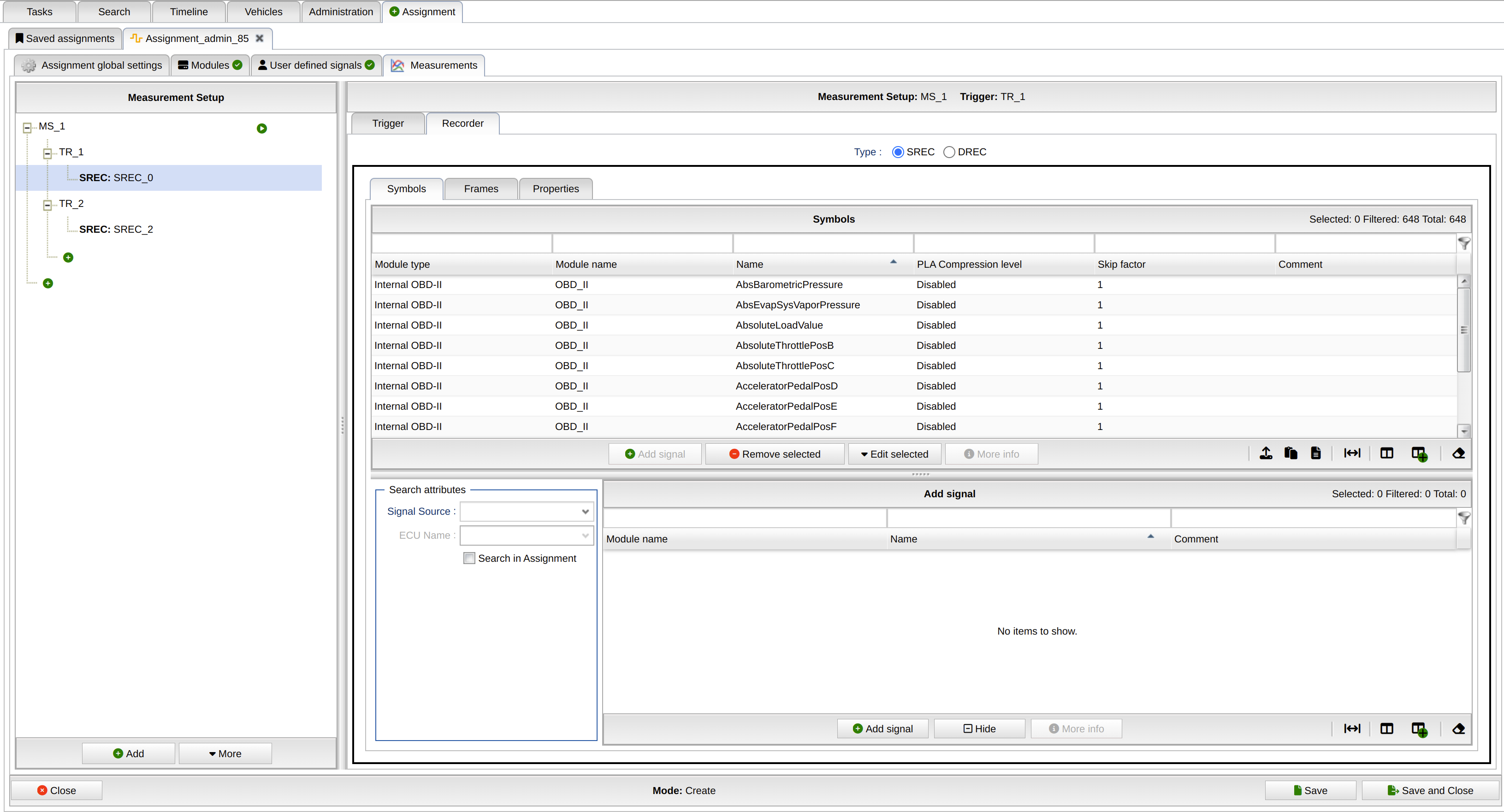The width and height of the screenshot is (1504, 812).
Task: Click the upload icon in Symbols toolbar
Action: pos(1266,453)
